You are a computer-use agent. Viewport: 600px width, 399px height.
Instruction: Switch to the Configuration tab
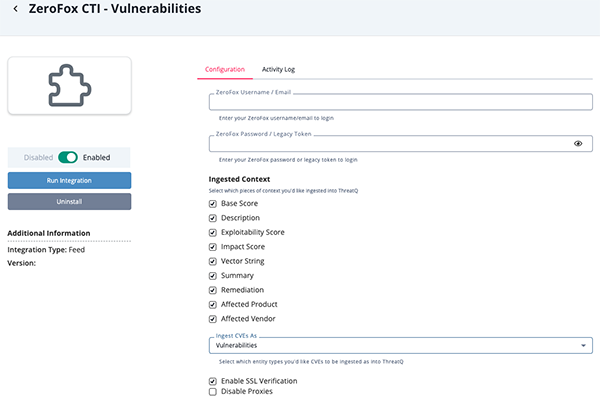225,69
